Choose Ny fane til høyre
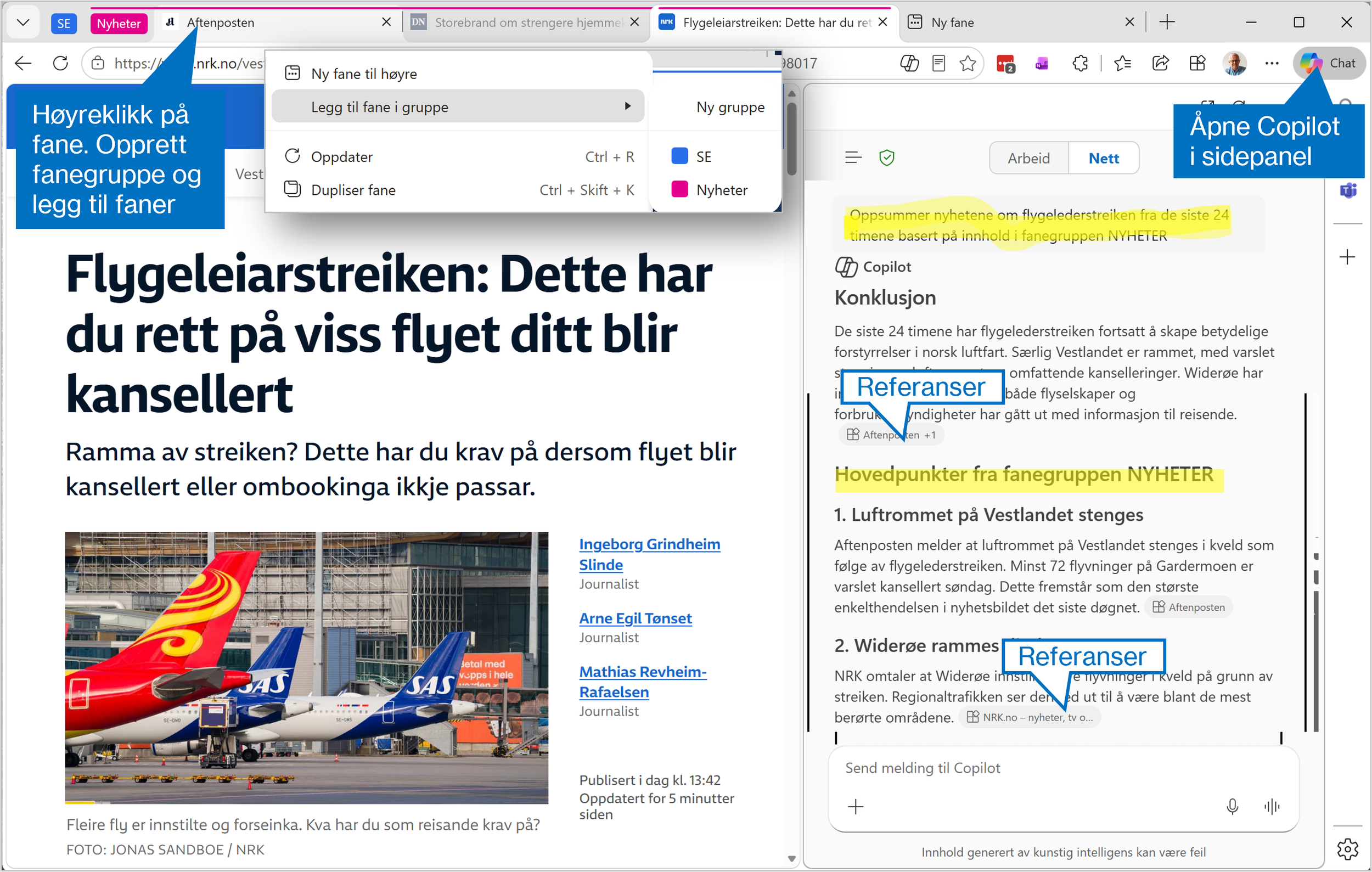The image size is (1372, 872). tap(459, 74)
